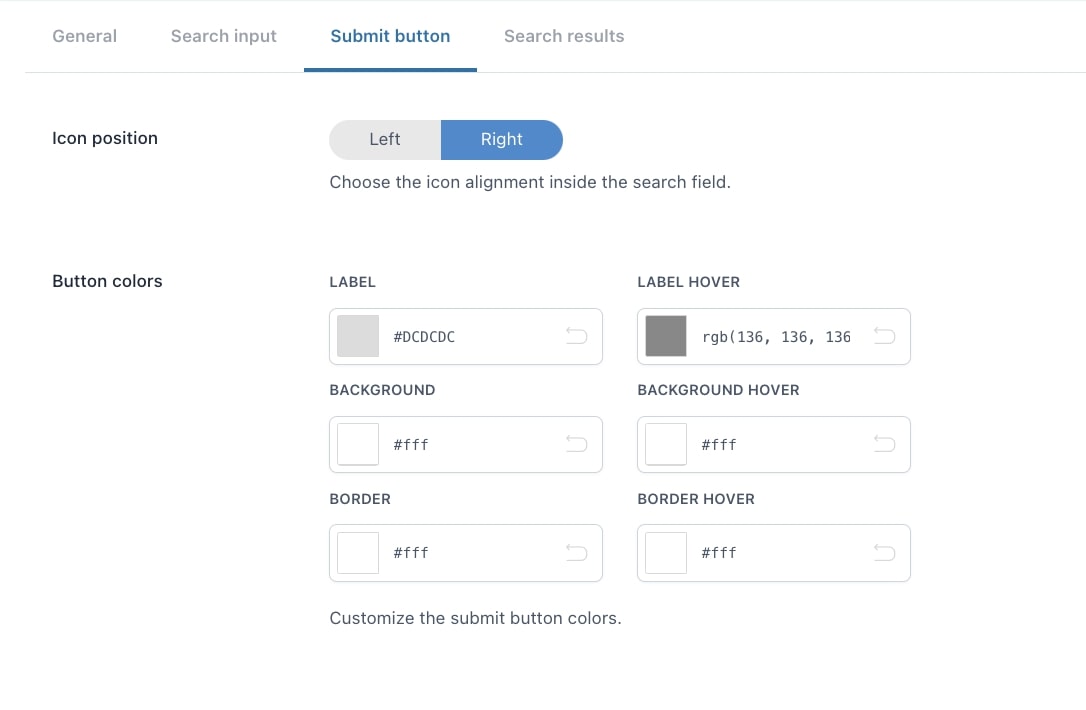The image size is (1086, 710).
Task: Click the BORDER HOVER heading
Action: tap(696, 499)
